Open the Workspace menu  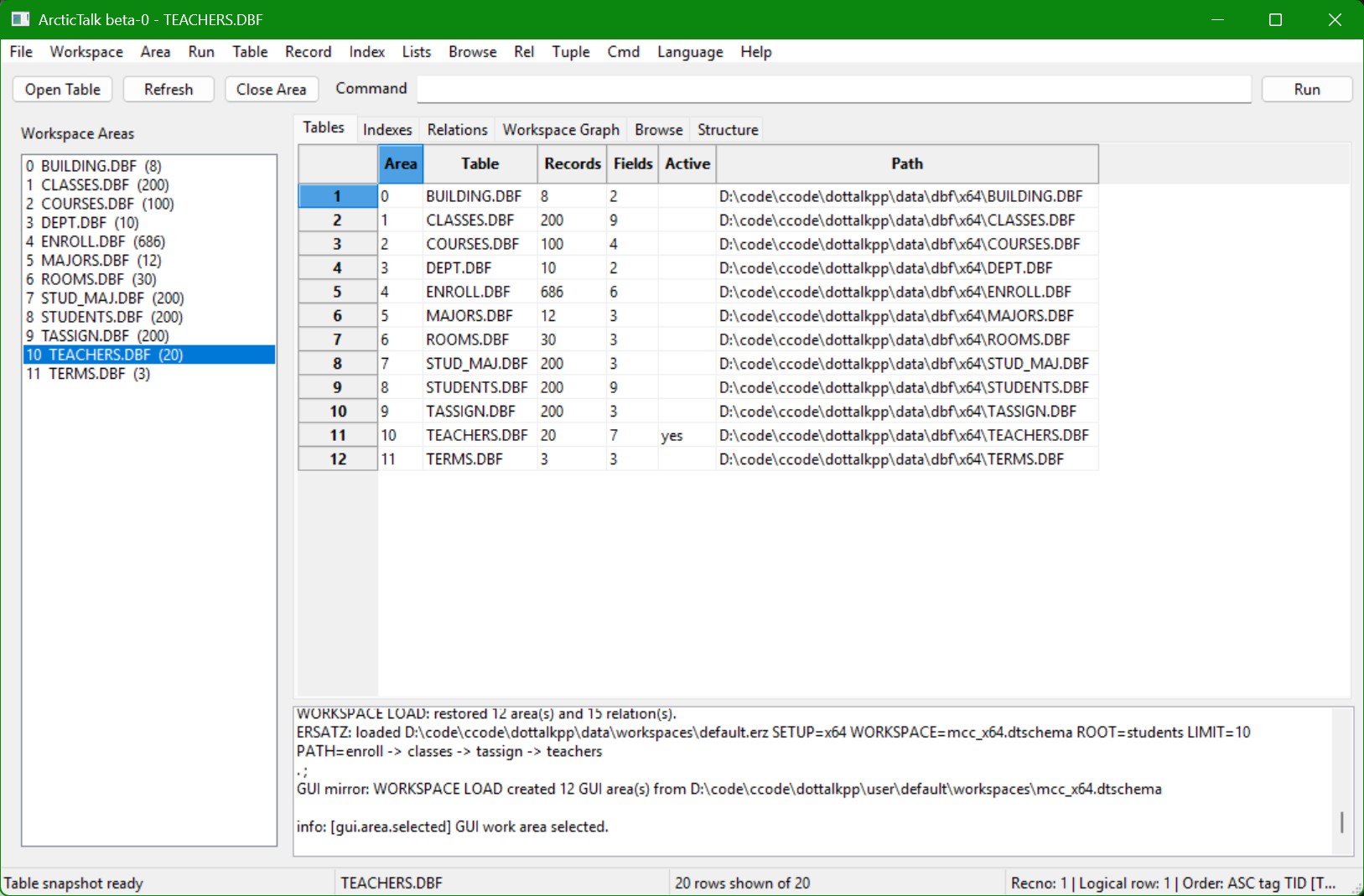pyautogui.click(x=86, y=52)
